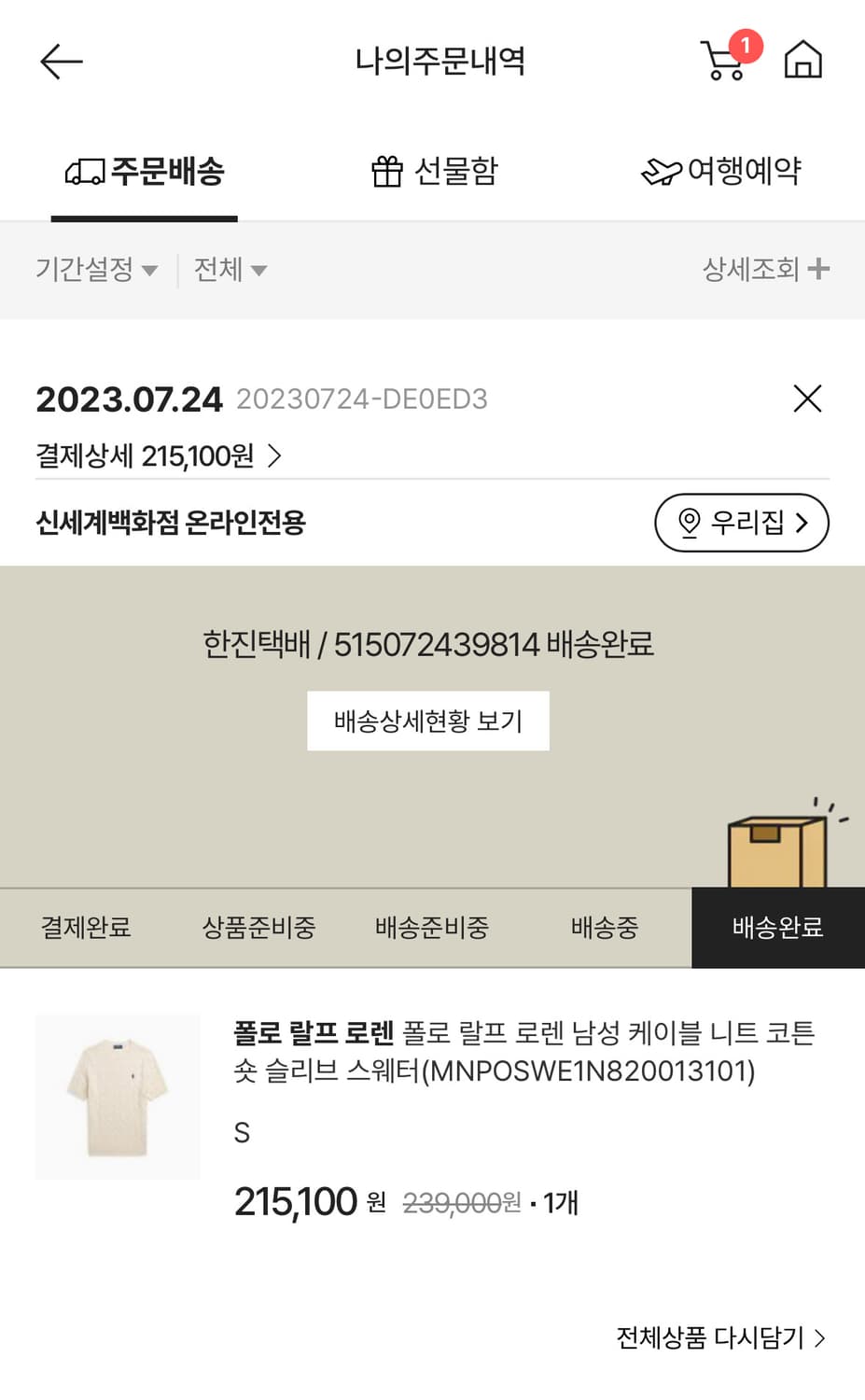Open the Polo sweater product thumbnail

click(118, 1097)
